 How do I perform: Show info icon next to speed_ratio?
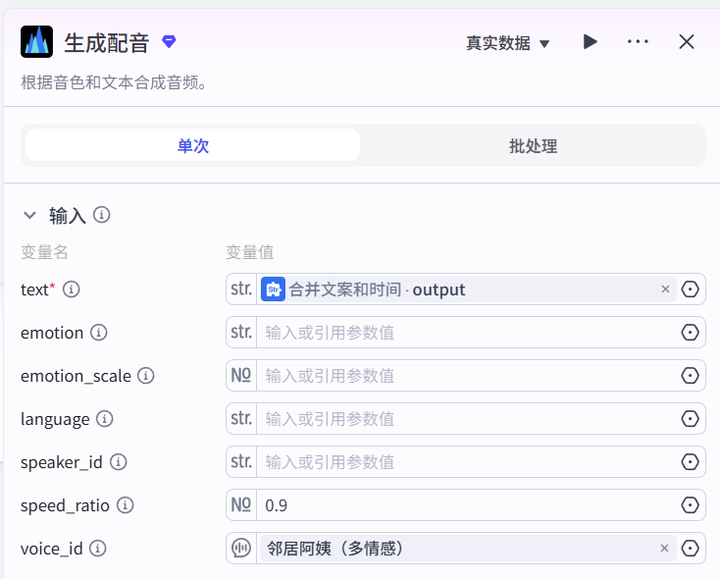[125, 505]
